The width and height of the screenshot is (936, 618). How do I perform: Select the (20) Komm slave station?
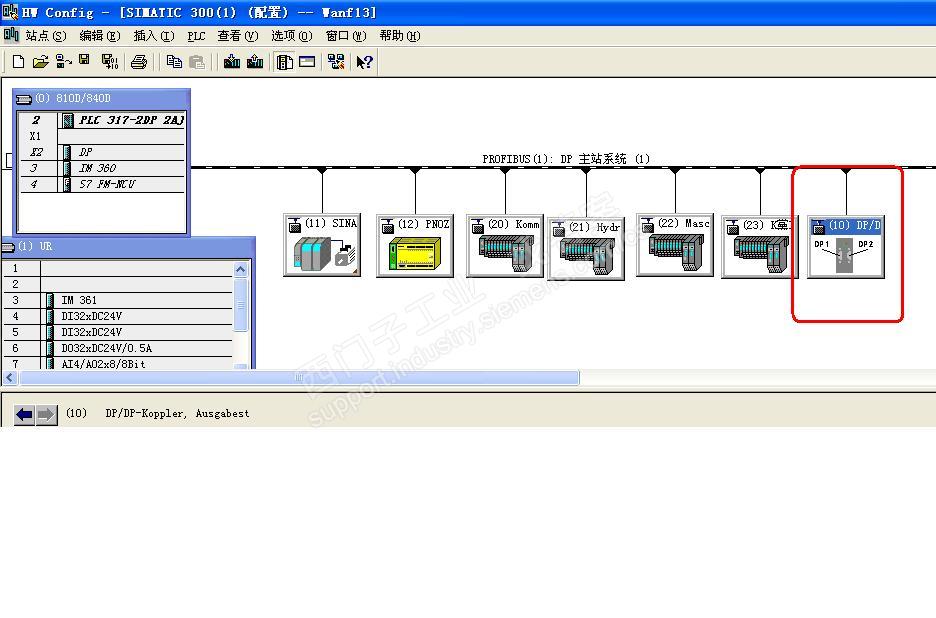(x=506, y=245)
